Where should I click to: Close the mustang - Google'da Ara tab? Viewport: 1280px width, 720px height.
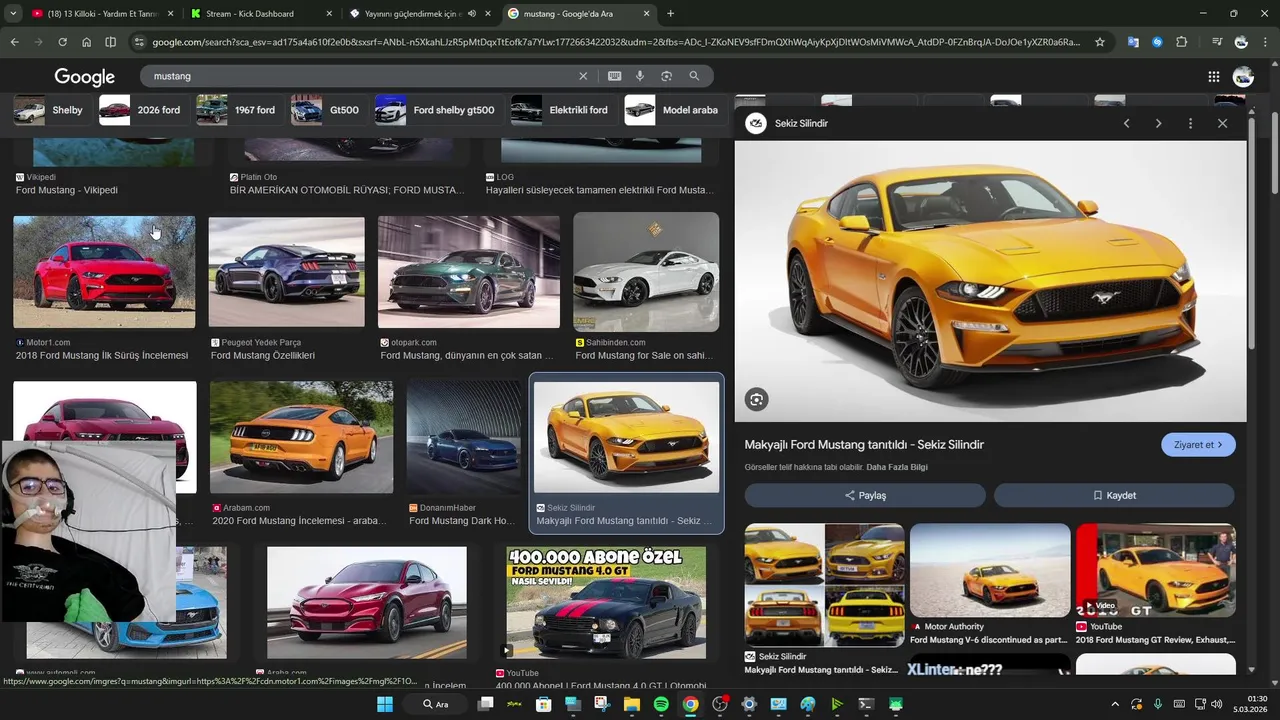(646, 14)
